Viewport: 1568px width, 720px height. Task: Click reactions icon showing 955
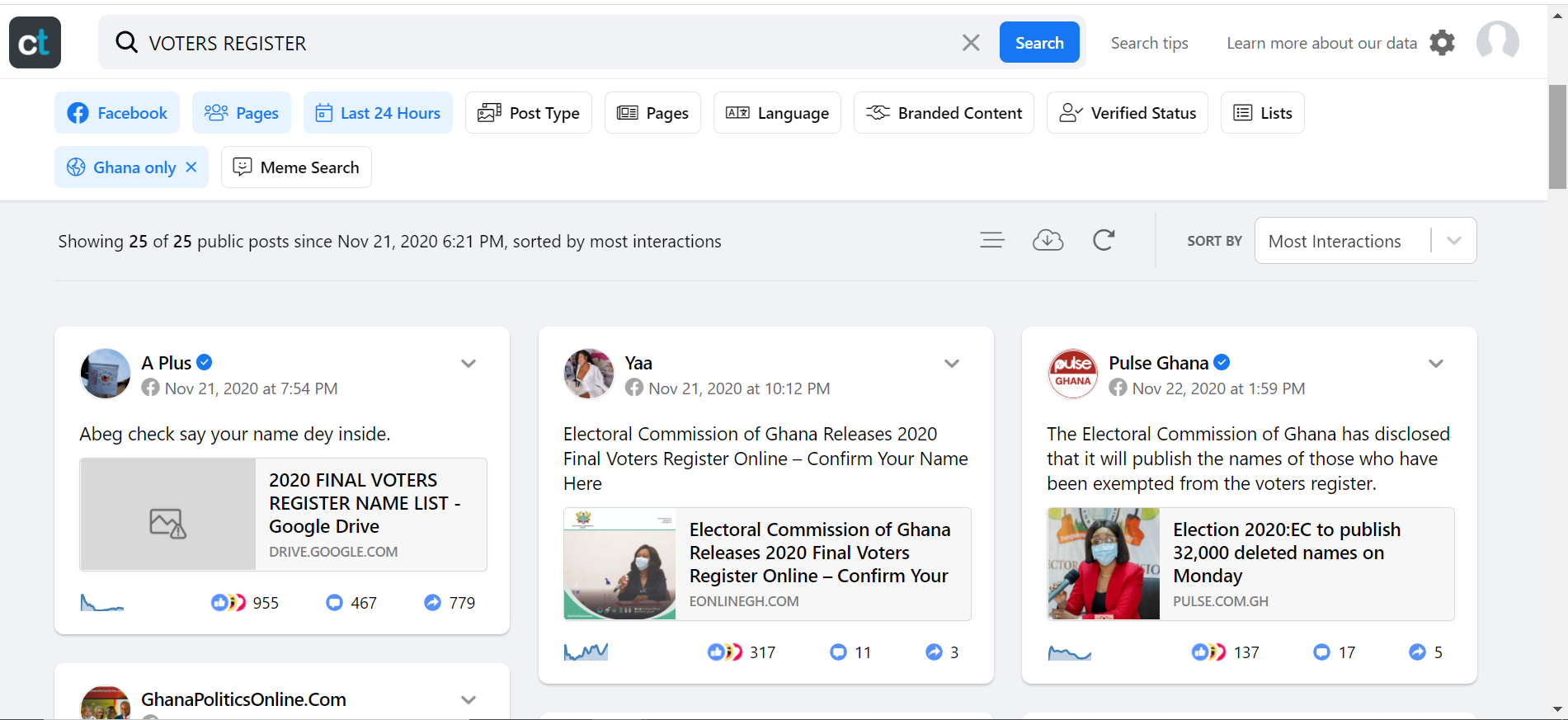(228, 603)
